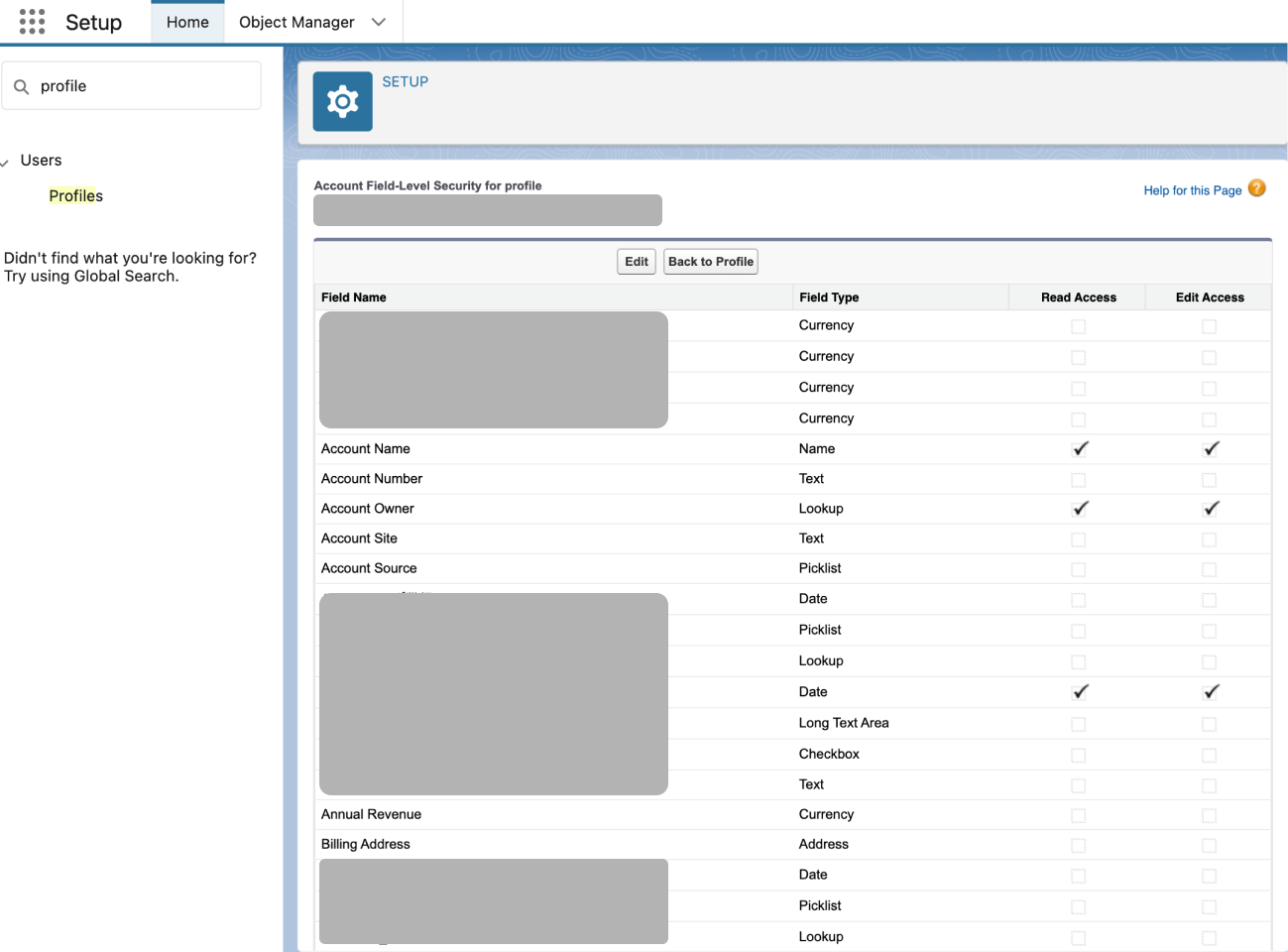Open the Help for this Page link
Screen dimensions: 1288x952
1192,189
